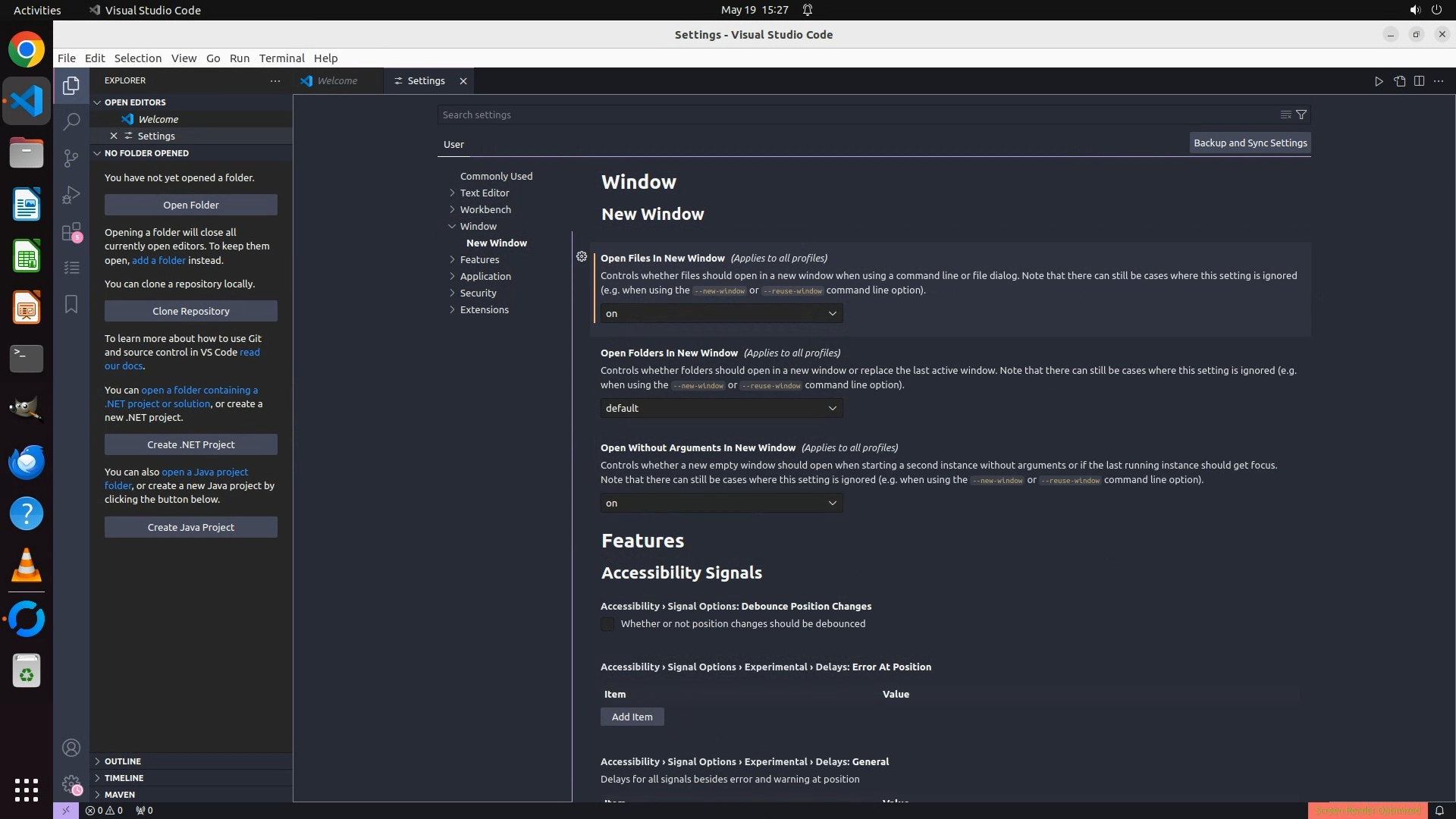Screen dimensions: 1456x819
Task: Open the Open Files In New Window dropdown
Action: coord(721,313)
